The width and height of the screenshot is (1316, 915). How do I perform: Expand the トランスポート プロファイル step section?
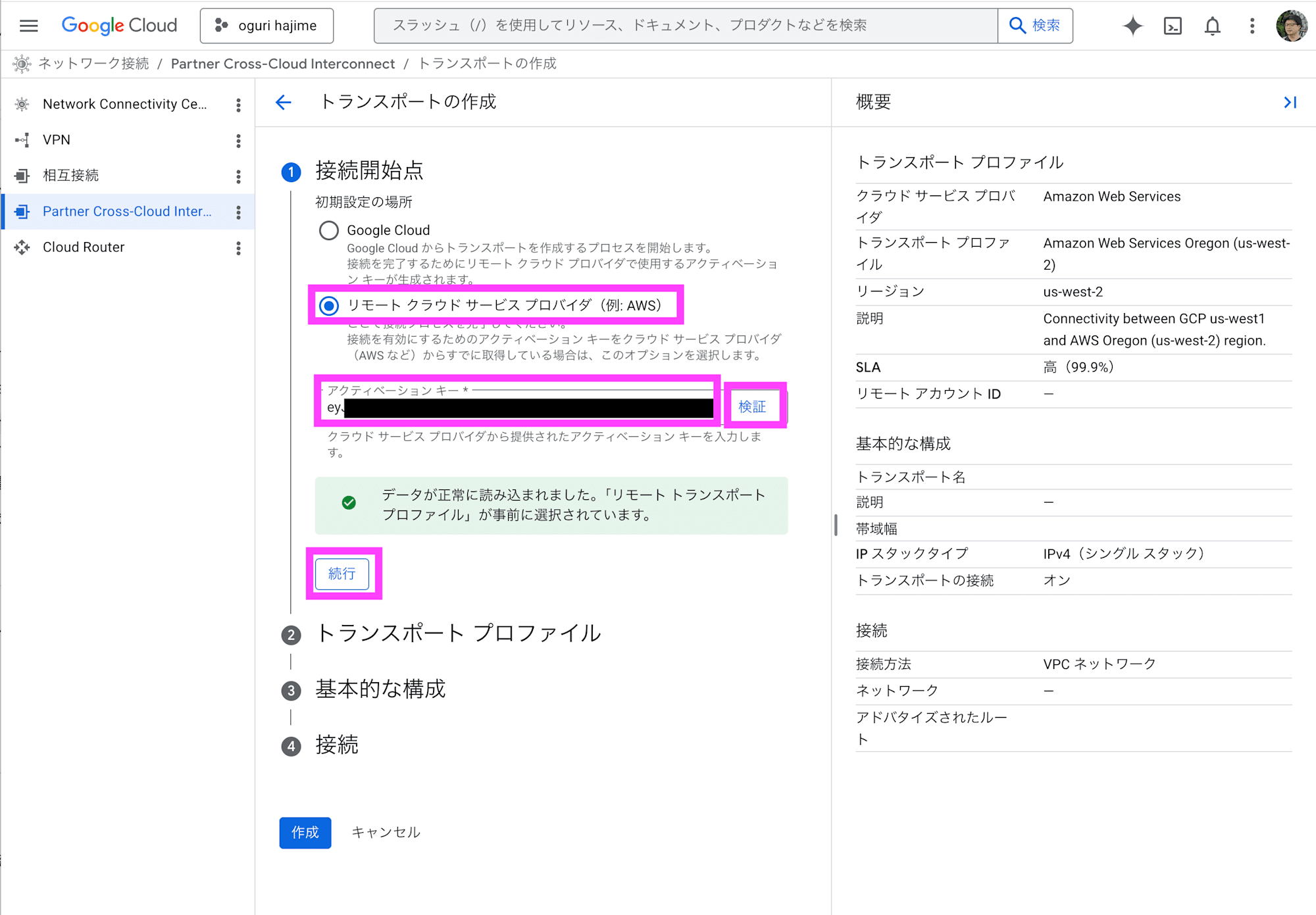tap(459, 633)
